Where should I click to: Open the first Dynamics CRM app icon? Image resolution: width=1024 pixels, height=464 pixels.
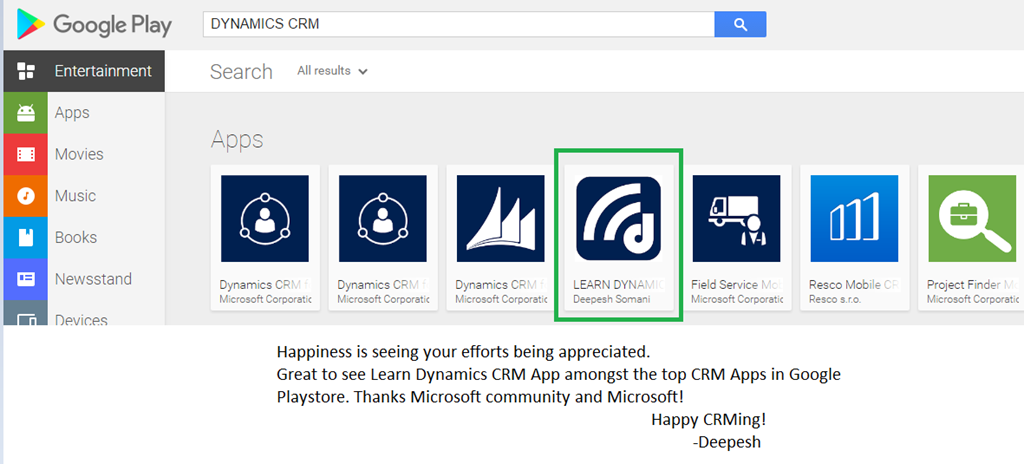(265, 219)
